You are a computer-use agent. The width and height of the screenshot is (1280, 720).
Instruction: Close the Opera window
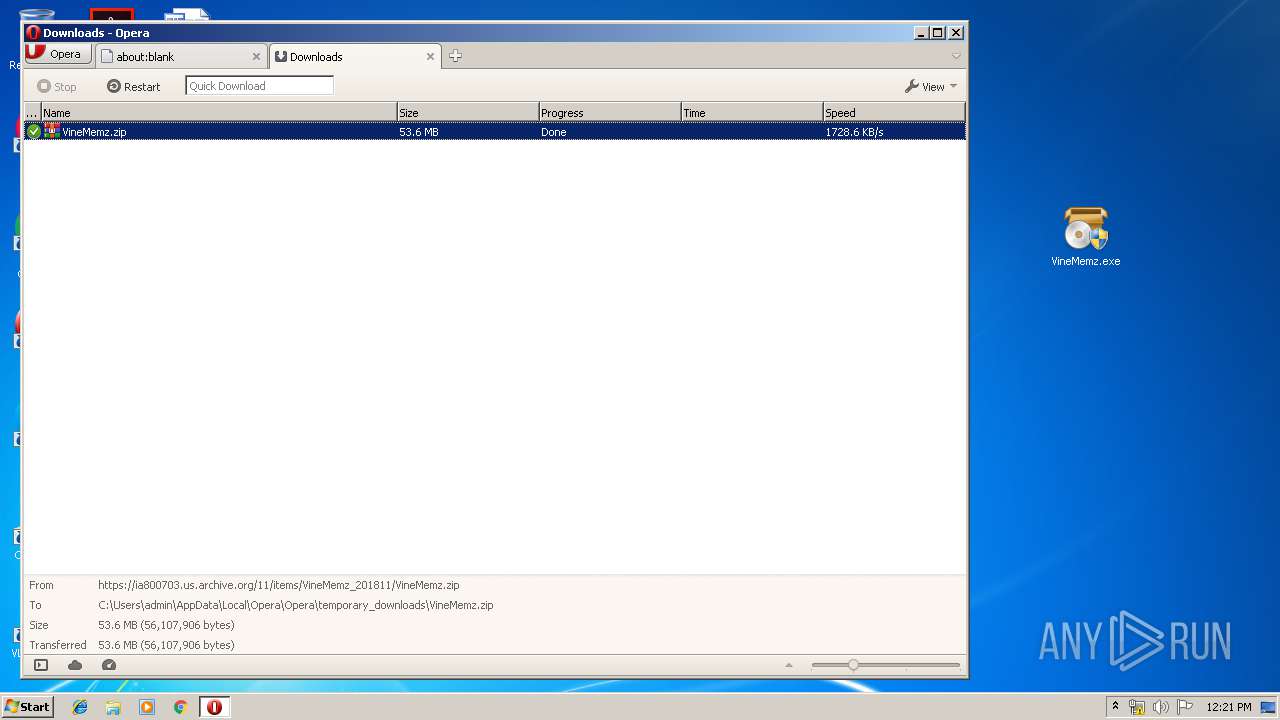[x=955, y=32]
